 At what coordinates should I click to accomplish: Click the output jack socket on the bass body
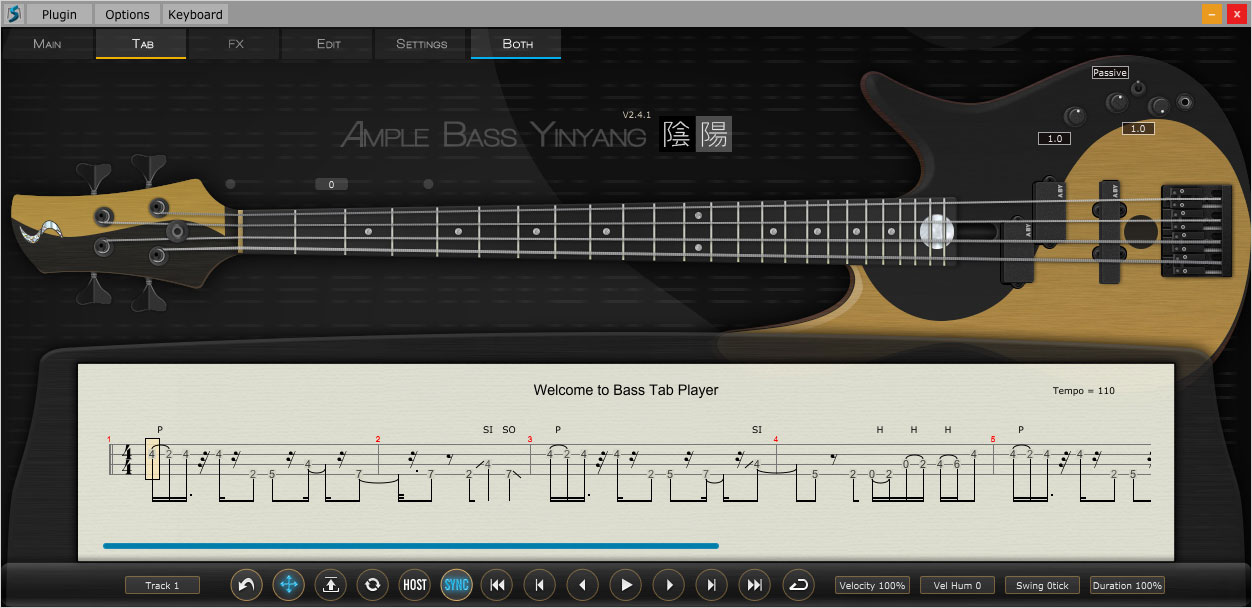click(1185, 101)
